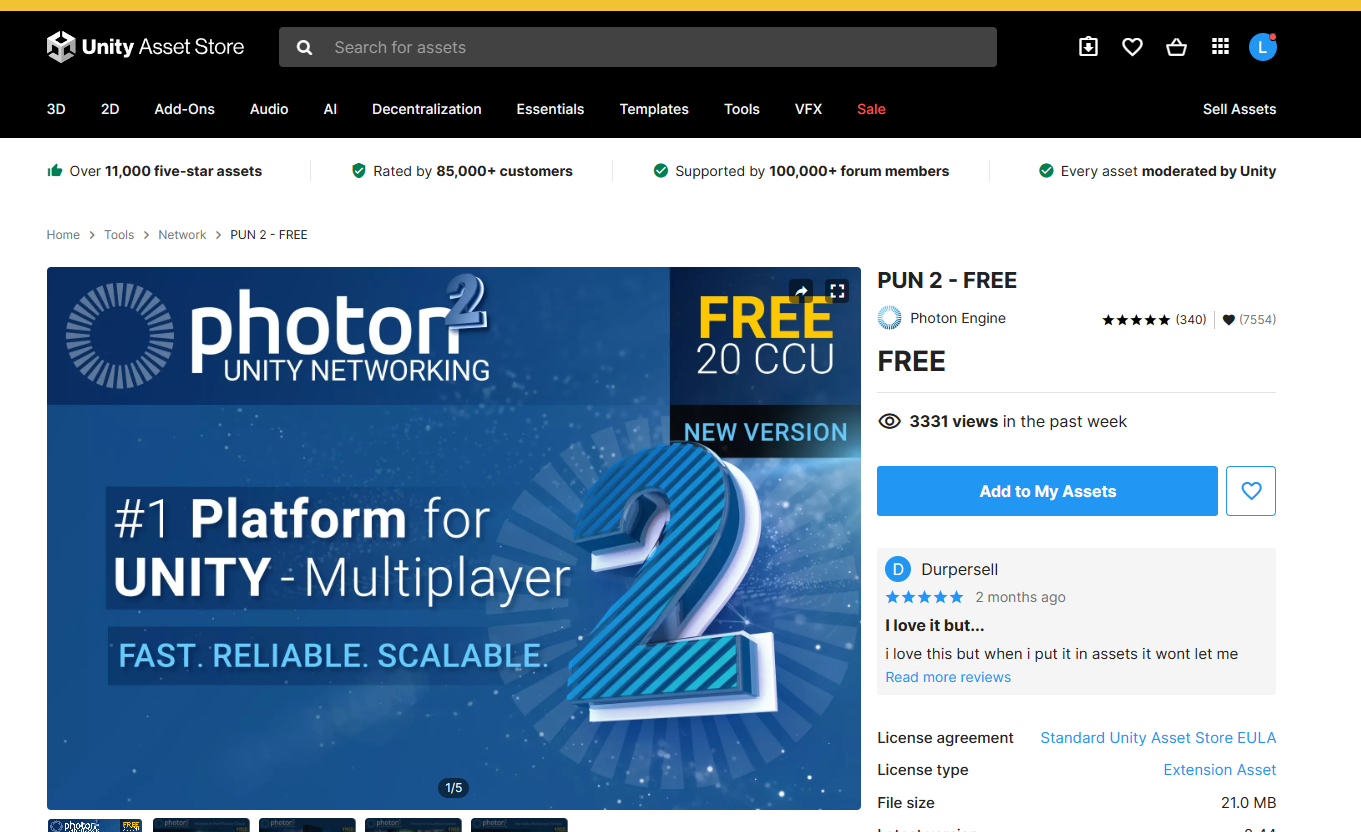Open the VFX category menu
1361x832 pixels.
coord(808,109)
